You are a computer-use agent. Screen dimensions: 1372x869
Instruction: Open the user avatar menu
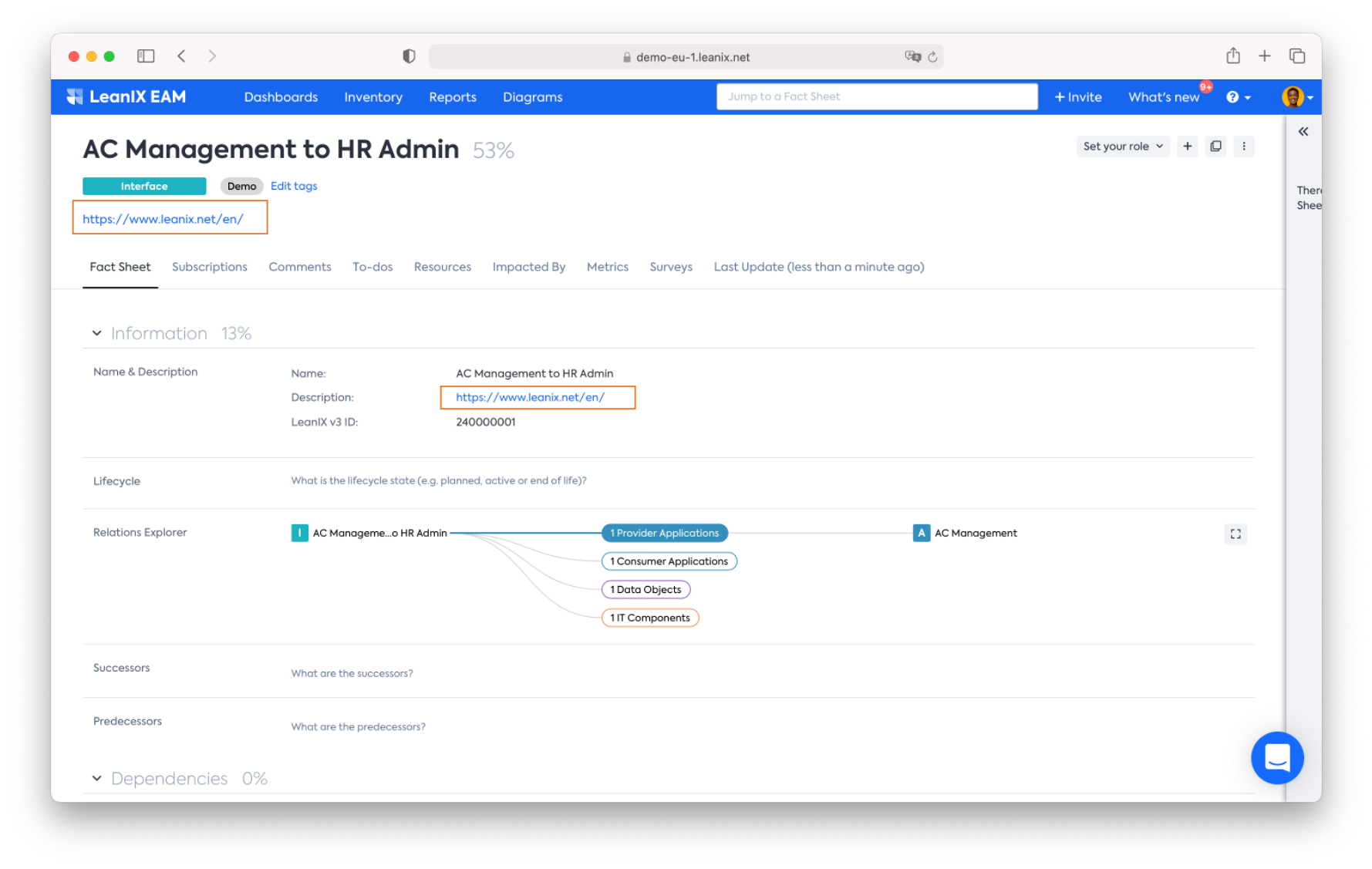pyautogui.click(x=1297, y=97)
